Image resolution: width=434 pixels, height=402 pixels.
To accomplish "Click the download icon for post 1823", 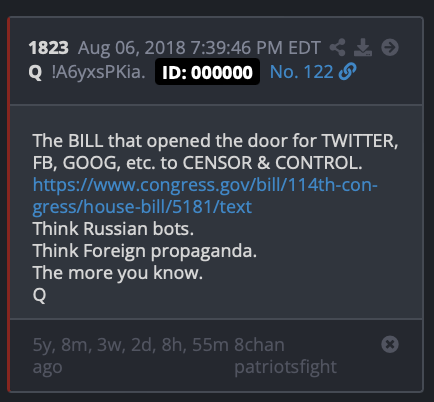I will pos(363,47).
